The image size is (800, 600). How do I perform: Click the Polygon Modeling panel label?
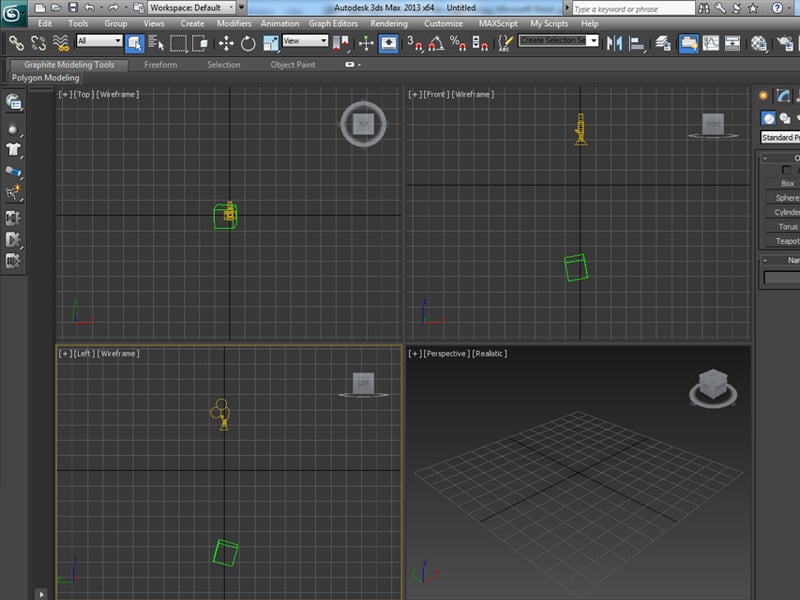[45, 78]
